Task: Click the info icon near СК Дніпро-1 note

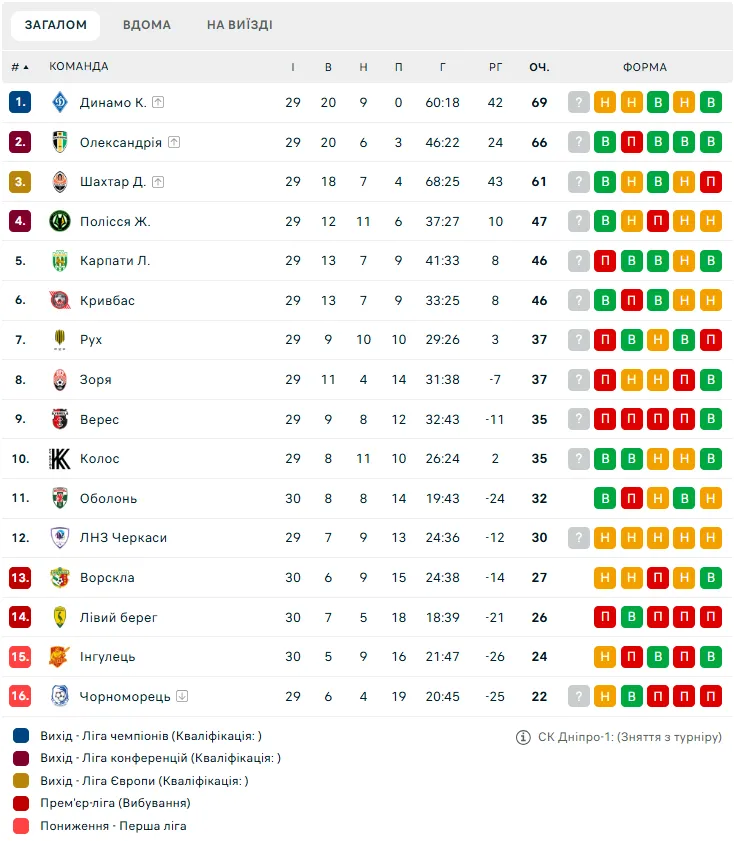Action: [x=523, y=737]
